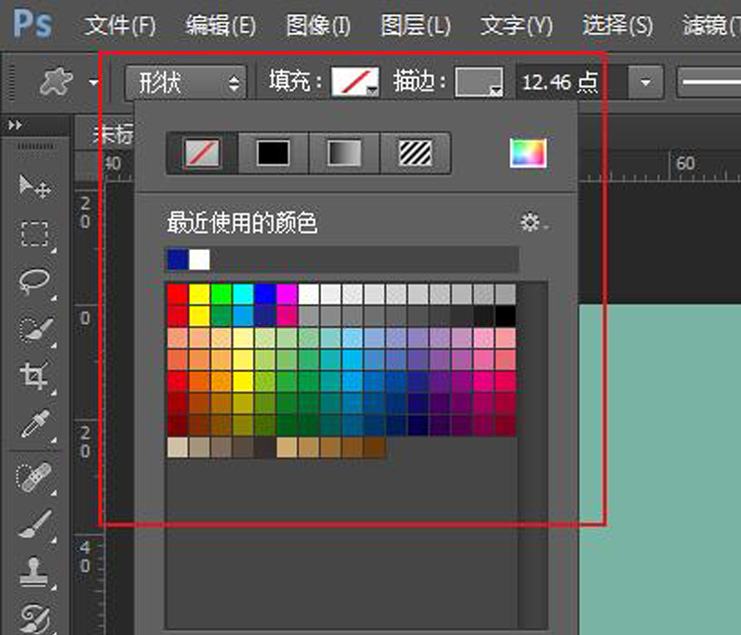Select the Clone Stamp tool
The width and height of the screenshot is (741, 635).
pyautogui.click(x=34, y=572)
